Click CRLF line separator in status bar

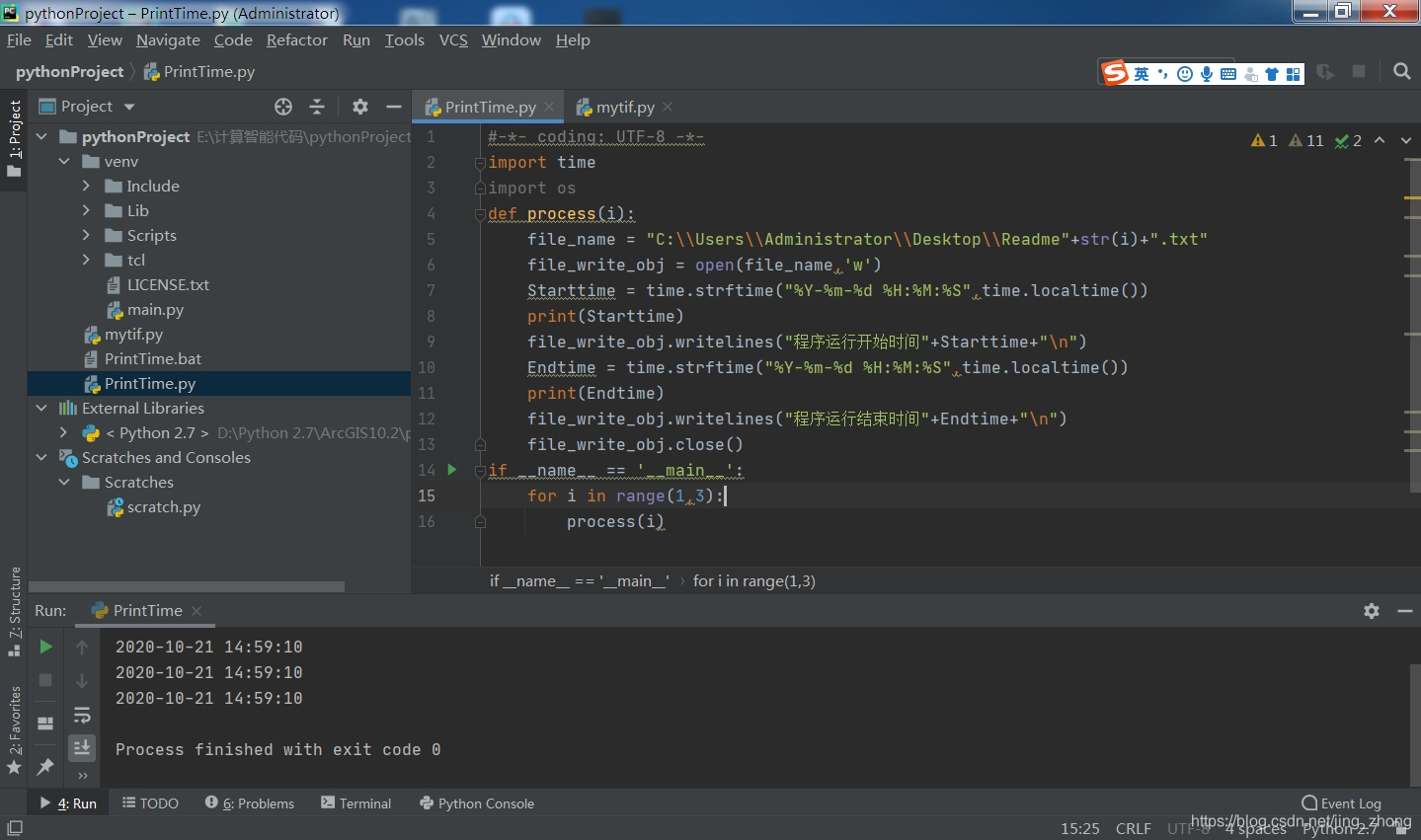(x=1134, y=828)
